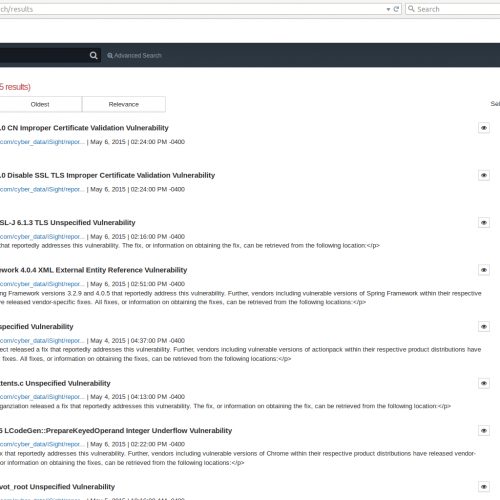Open XML External Entity Reference Vulnerability title
Screen dimensions: 500x500
93,270
